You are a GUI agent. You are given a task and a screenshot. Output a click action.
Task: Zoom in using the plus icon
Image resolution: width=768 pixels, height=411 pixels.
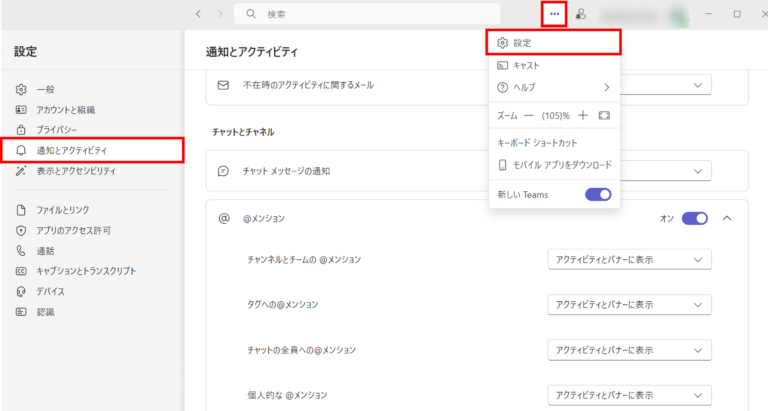(x=583, y=115)
